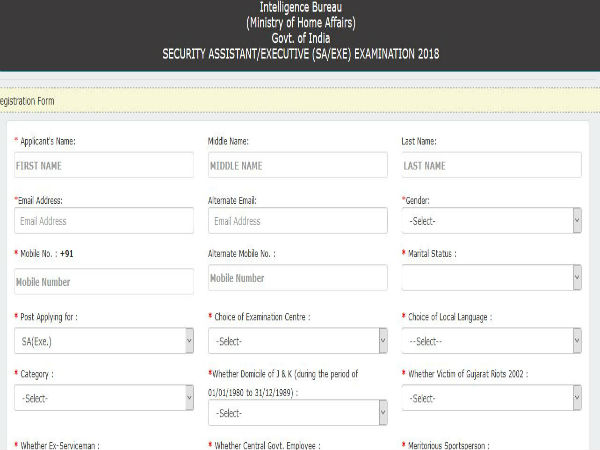This screenshot has width=600, height=450.
Task: Click into the Last Name field
Action: coord(492,165)
